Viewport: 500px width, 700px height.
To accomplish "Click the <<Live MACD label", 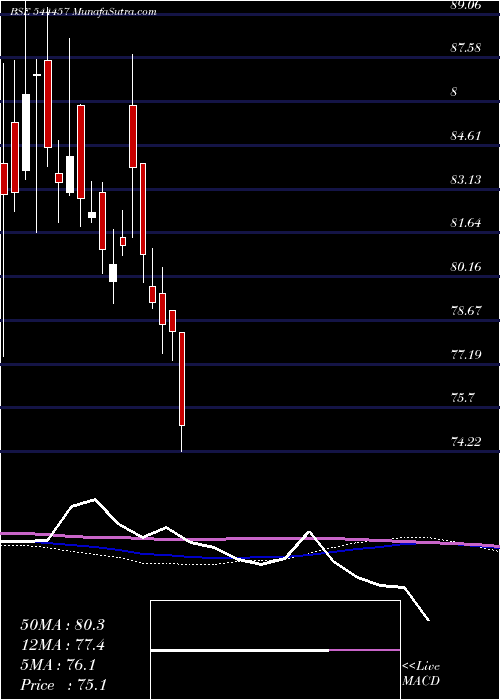I will click(x=421, y=674).
